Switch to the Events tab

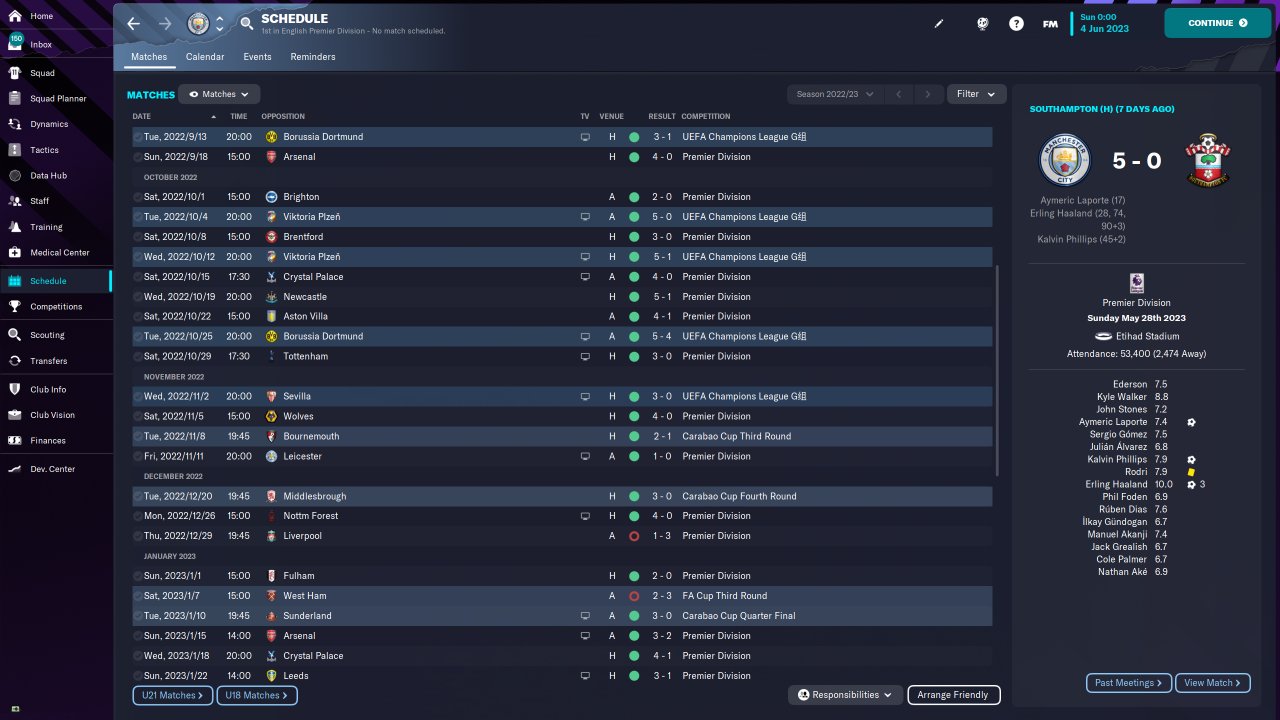click(x=257, y=57)
